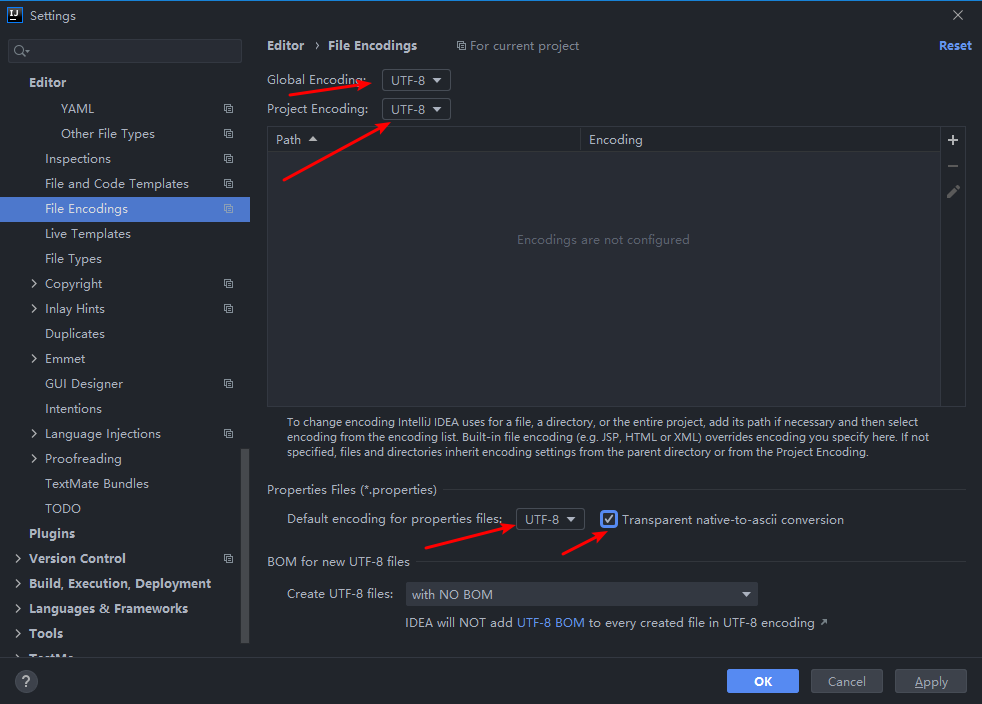
Task: Expand the Version Control section
Action: (18, 559)
